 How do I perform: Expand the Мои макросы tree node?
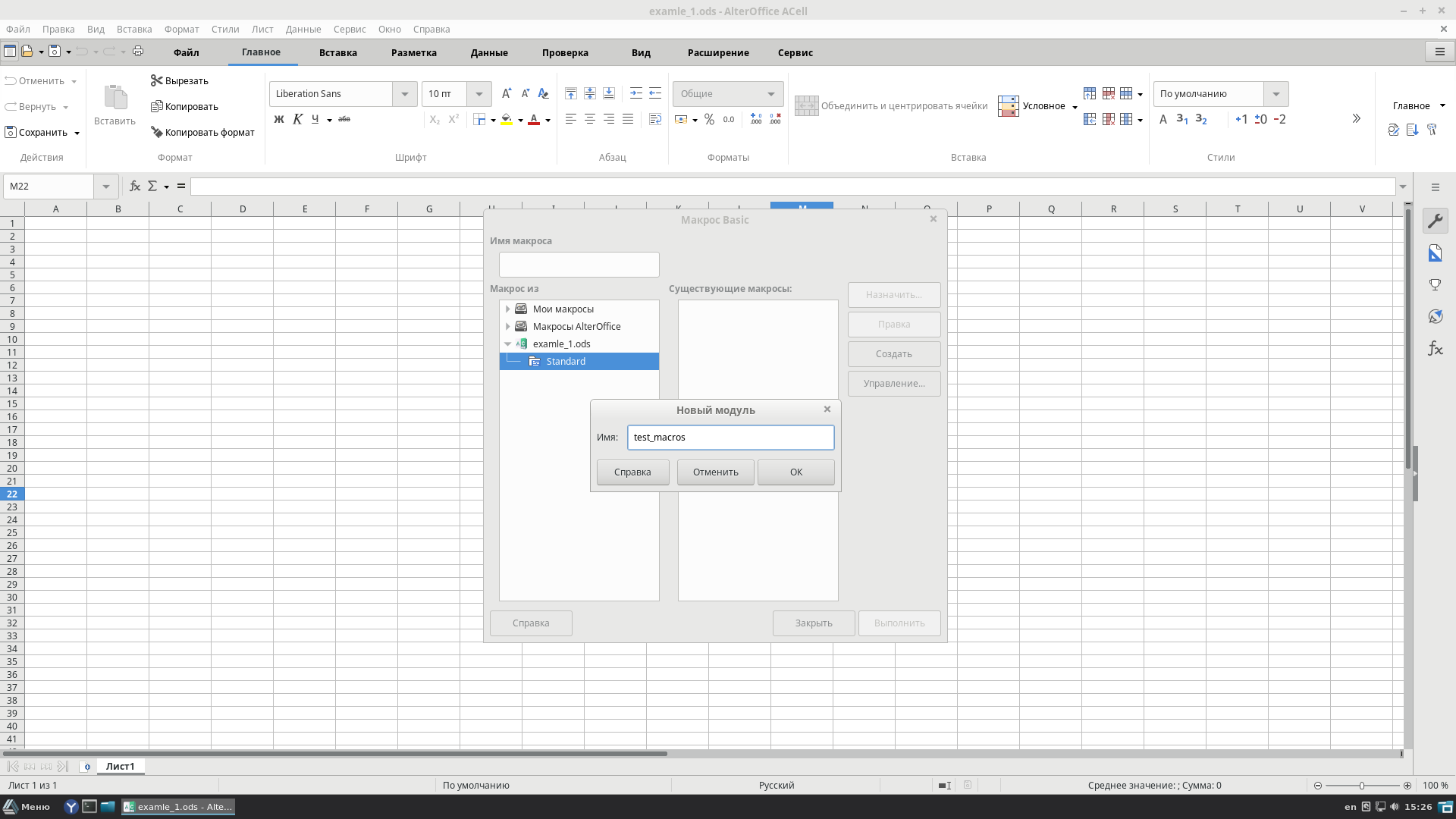pos(507,308)
